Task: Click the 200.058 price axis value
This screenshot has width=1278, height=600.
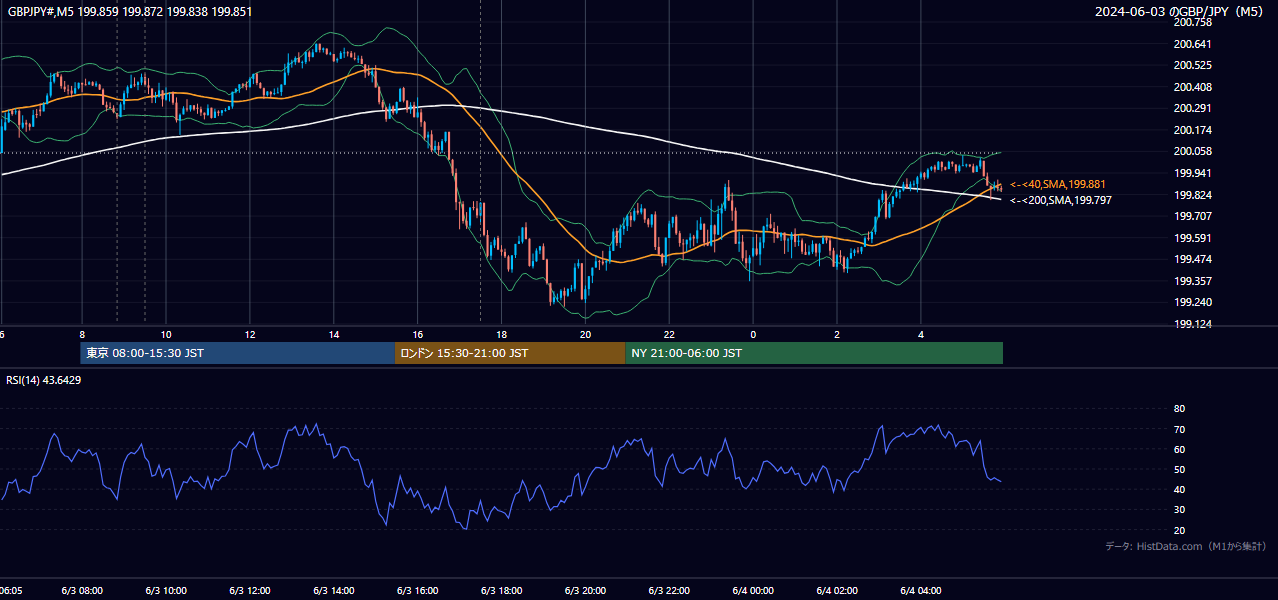Action: (1192, 151)
